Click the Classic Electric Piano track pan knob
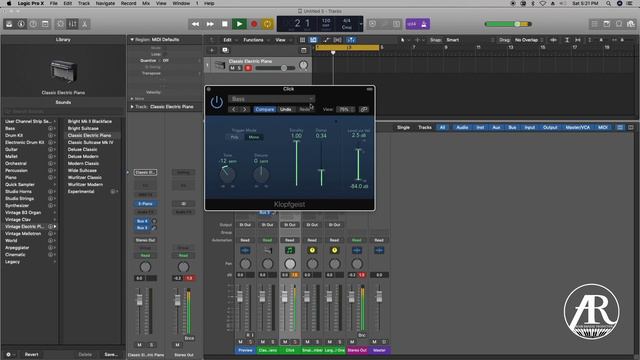 [303, 65]
